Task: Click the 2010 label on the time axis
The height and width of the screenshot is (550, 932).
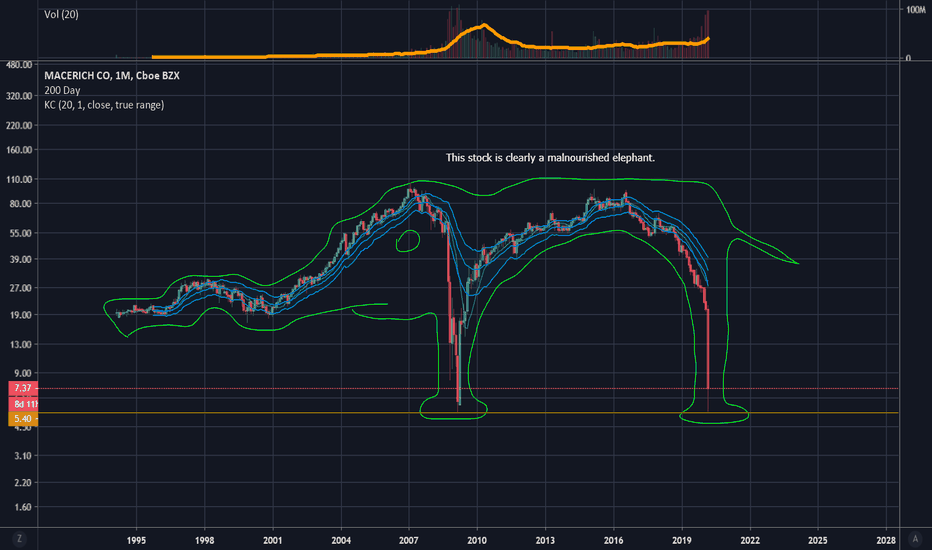Action: click(477, 540)
